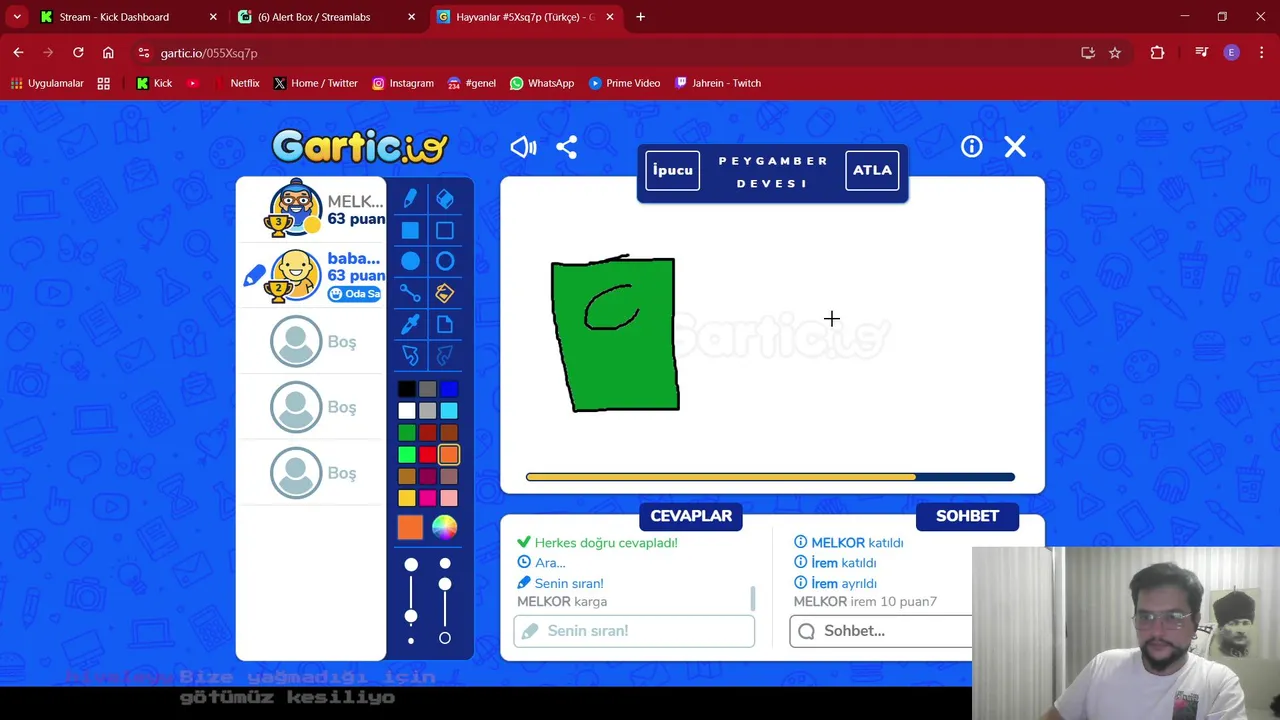Click the CEVAPLAR panel header
Screen dimensions: 1280x720
click(691, 516)
